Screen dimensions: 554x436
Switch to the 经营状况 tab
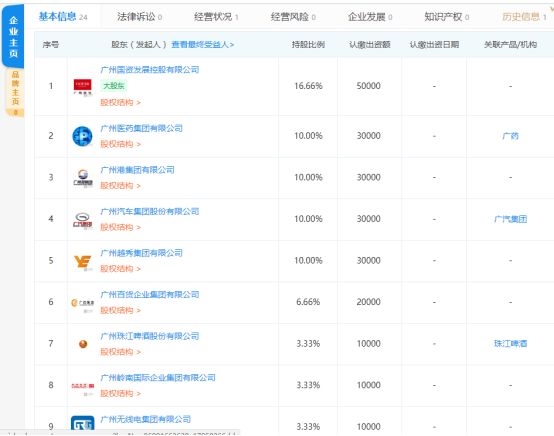216,17
